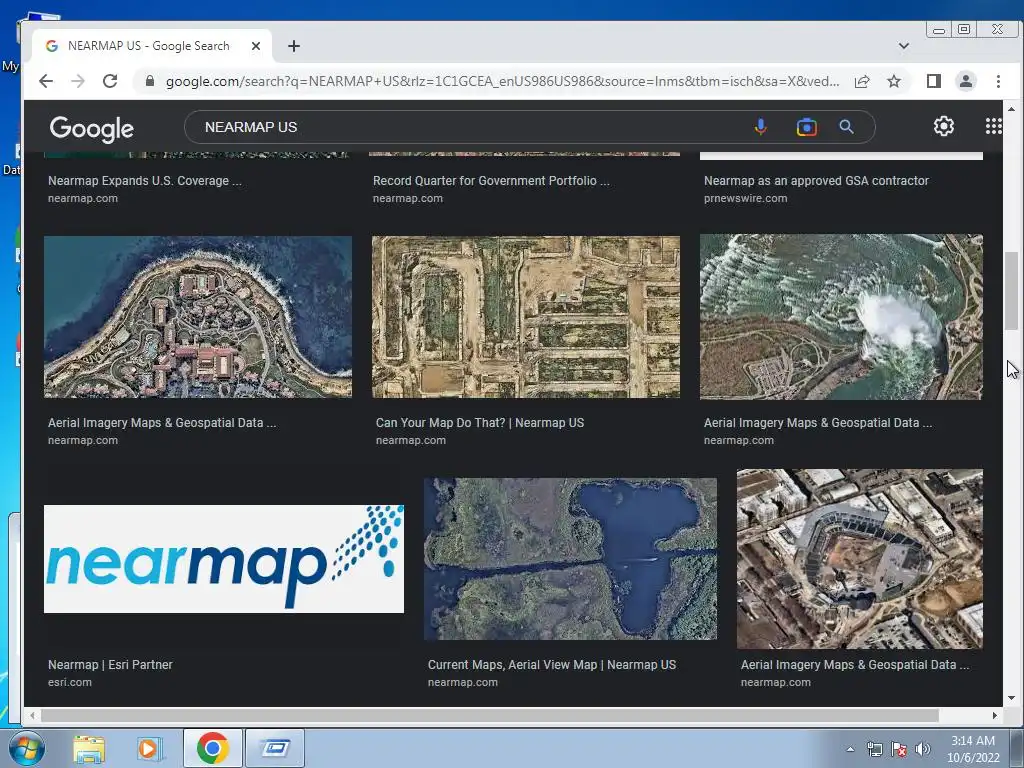Screen dimensions: 1024x768
Task: Open the Chrome side panel icon
Action: click(x=934, y=81)
